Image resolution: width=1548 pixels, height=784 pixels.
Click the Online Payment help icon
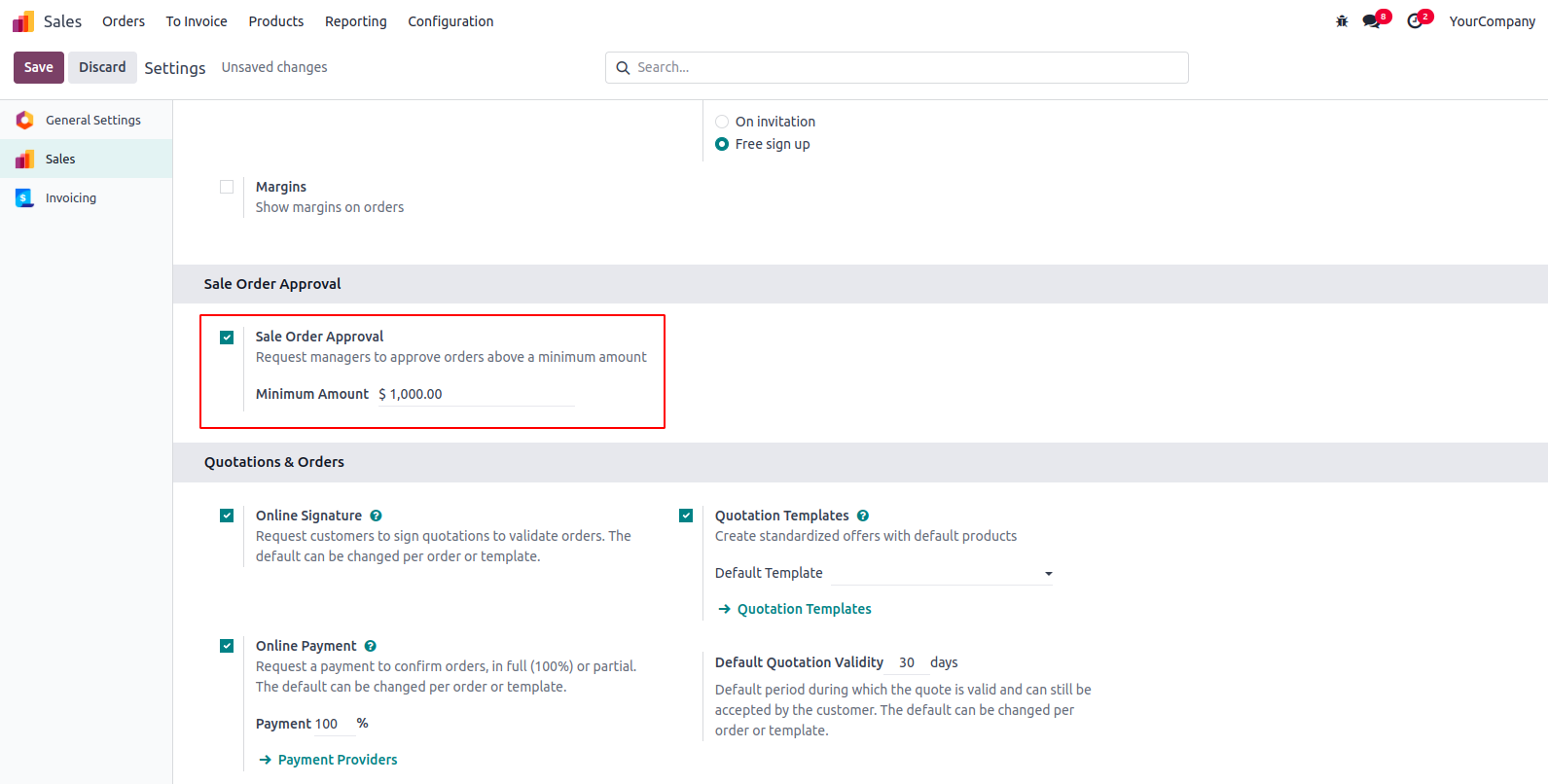[371, 646]
